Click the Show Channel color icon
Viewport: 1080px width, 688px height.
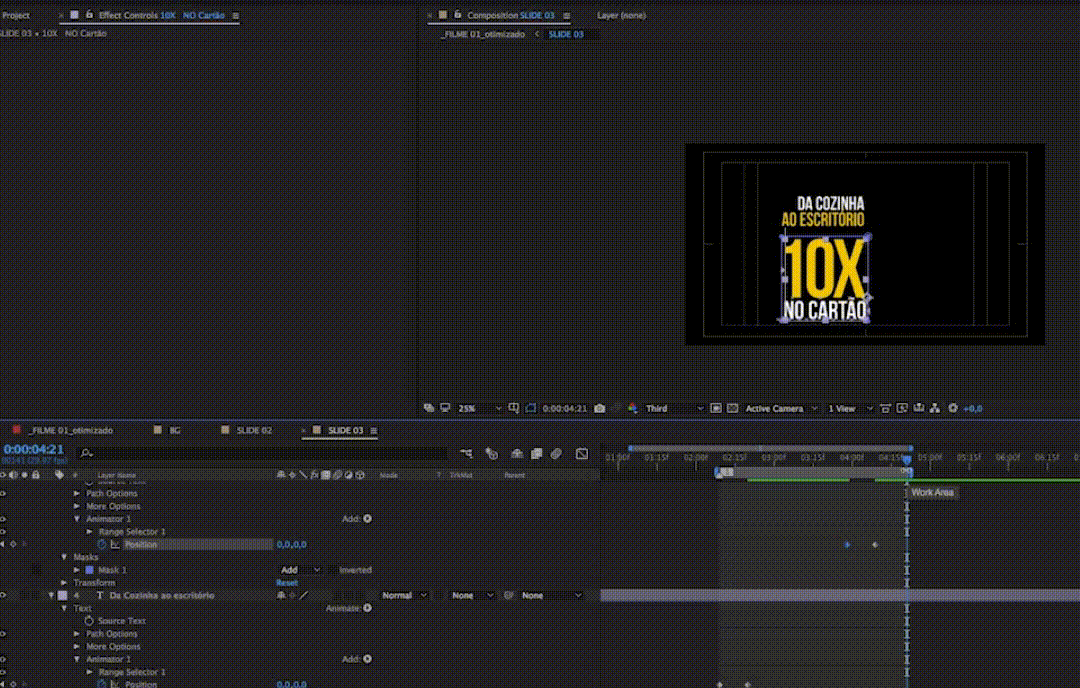632,408
